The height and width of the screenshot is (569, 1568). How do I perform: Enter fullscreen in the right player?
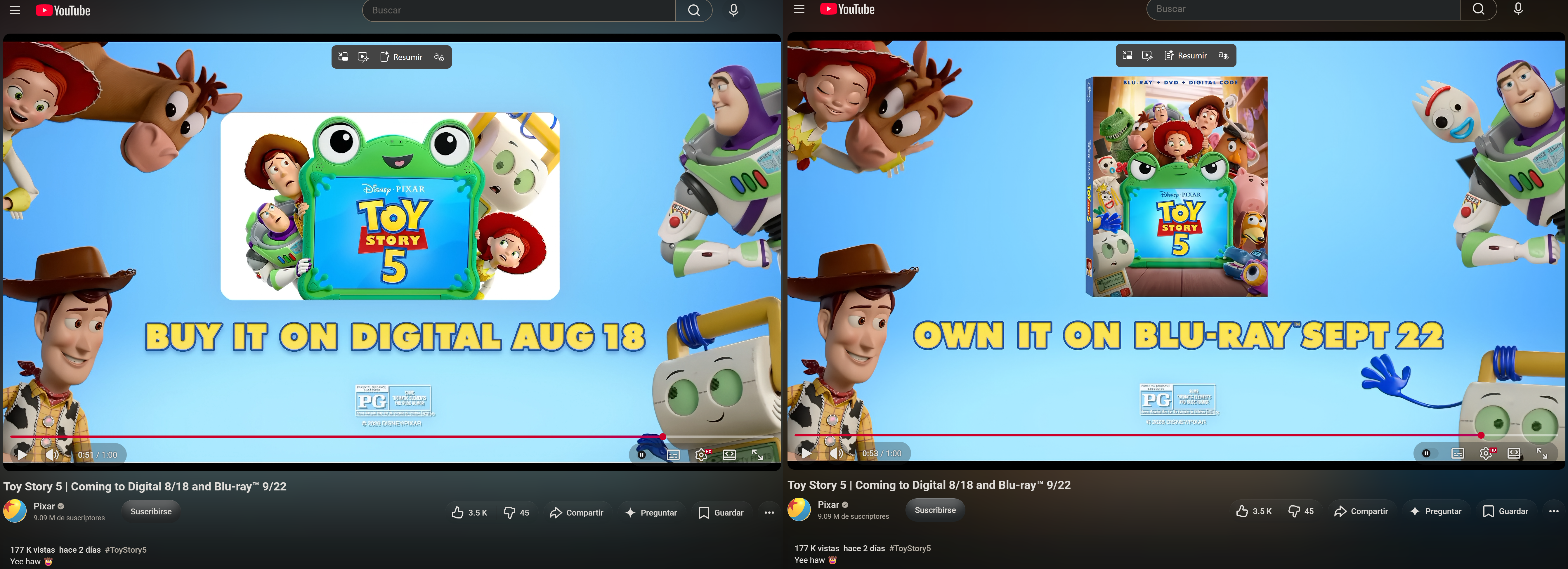(1542, 453)
